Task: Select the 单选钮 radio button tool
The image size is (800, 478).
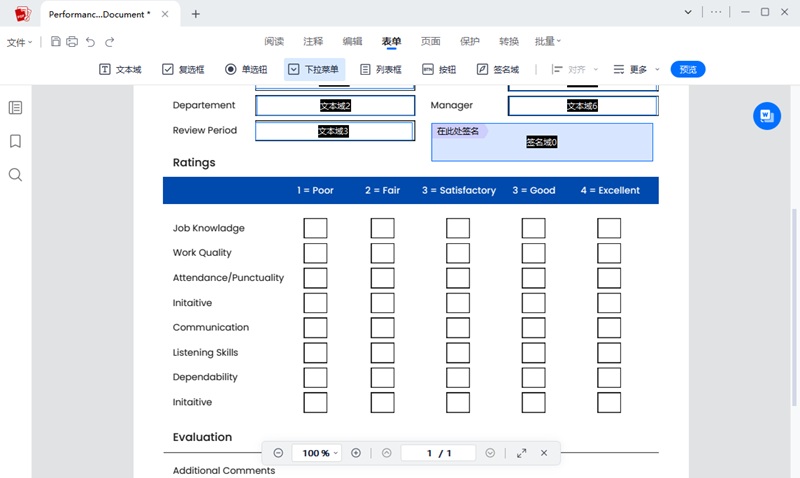Action: tap(246, 69)
